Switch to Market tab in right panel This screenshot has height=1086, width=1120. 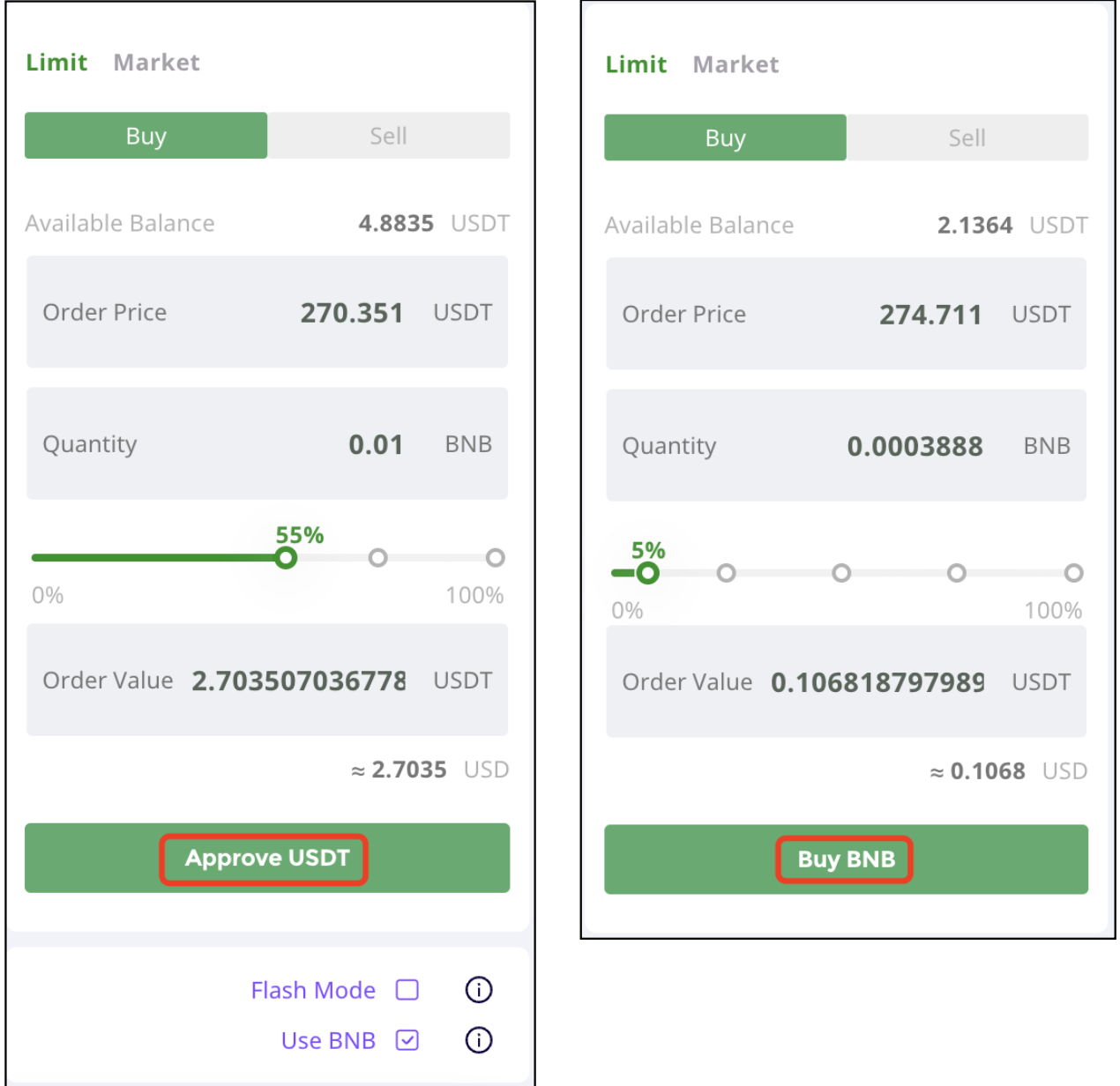pyautogui.click(x=735, y=64)
